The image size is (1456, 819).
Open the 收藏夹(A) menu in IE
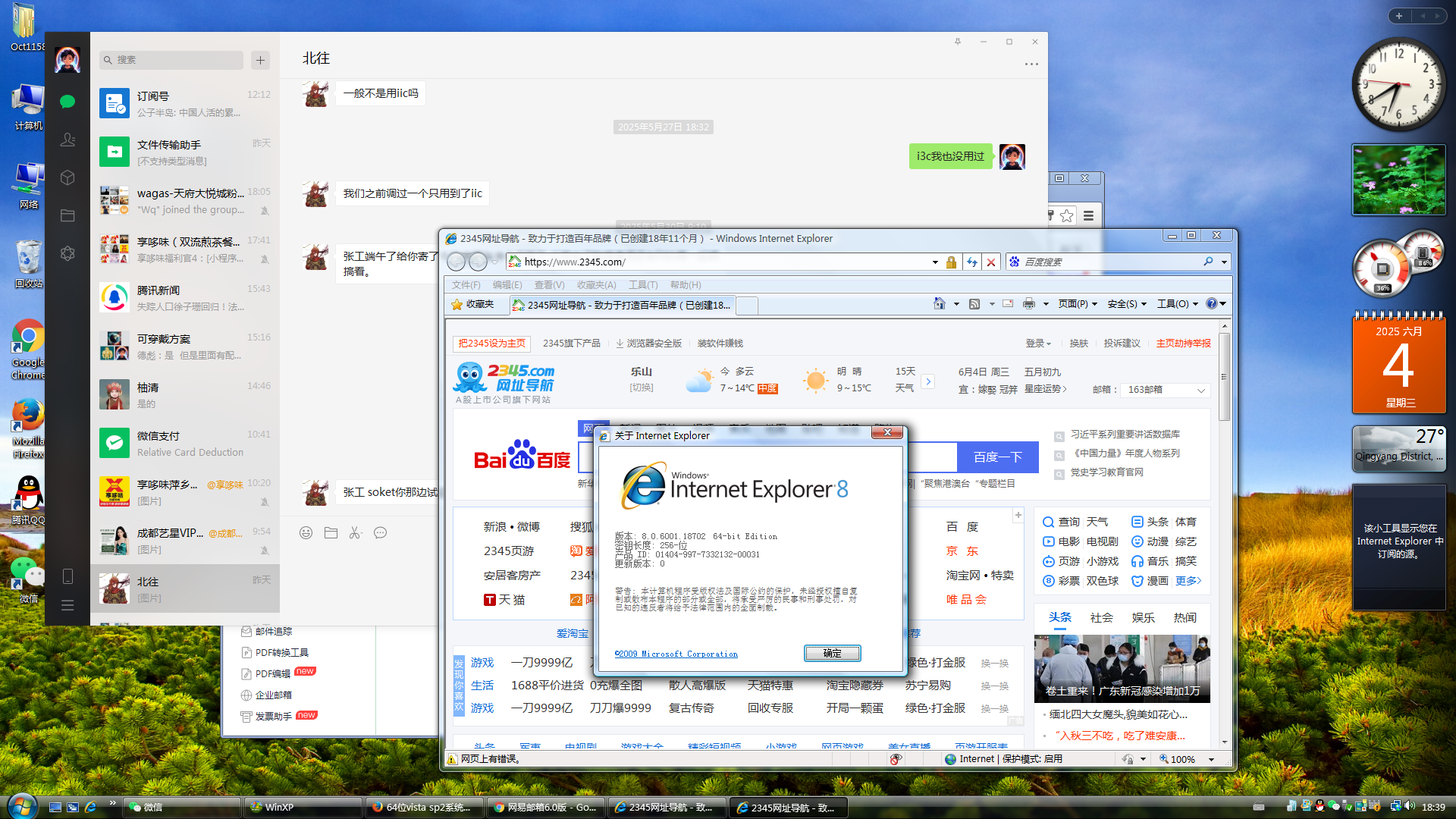(596, 285)
